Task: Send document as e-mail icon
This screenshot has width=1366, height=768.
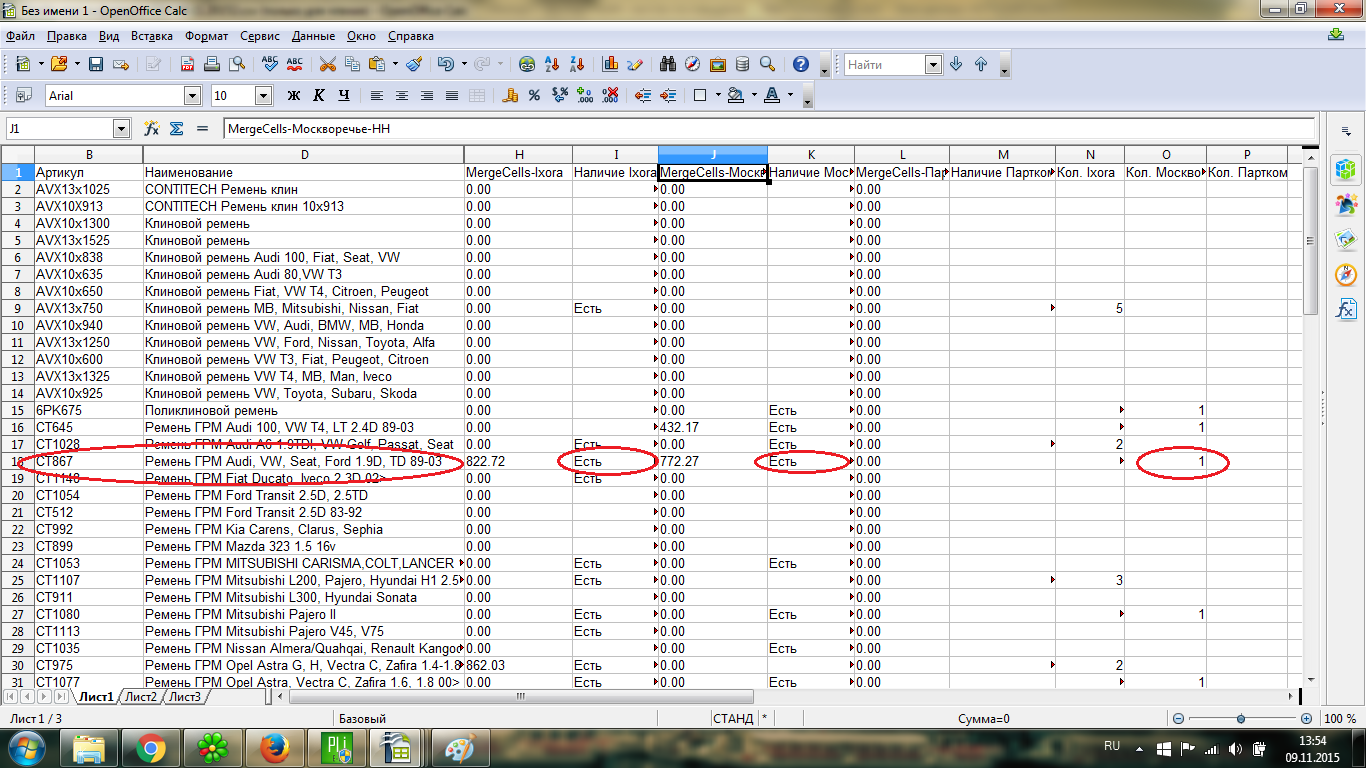Action: click(121, 64)
